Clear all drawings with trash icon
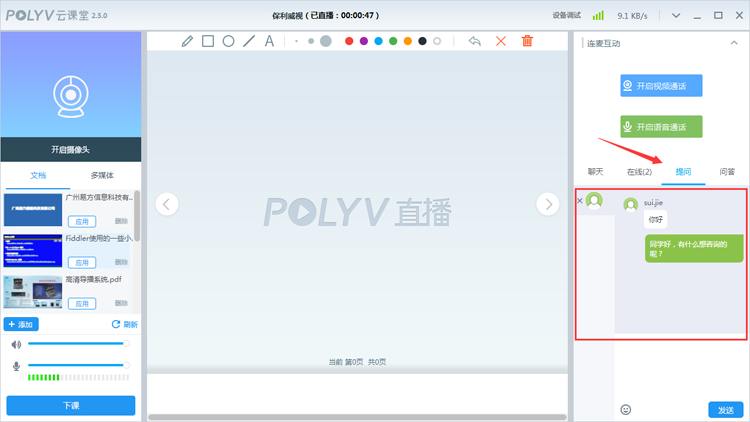750x422 pixels. (x=527, y=41)
